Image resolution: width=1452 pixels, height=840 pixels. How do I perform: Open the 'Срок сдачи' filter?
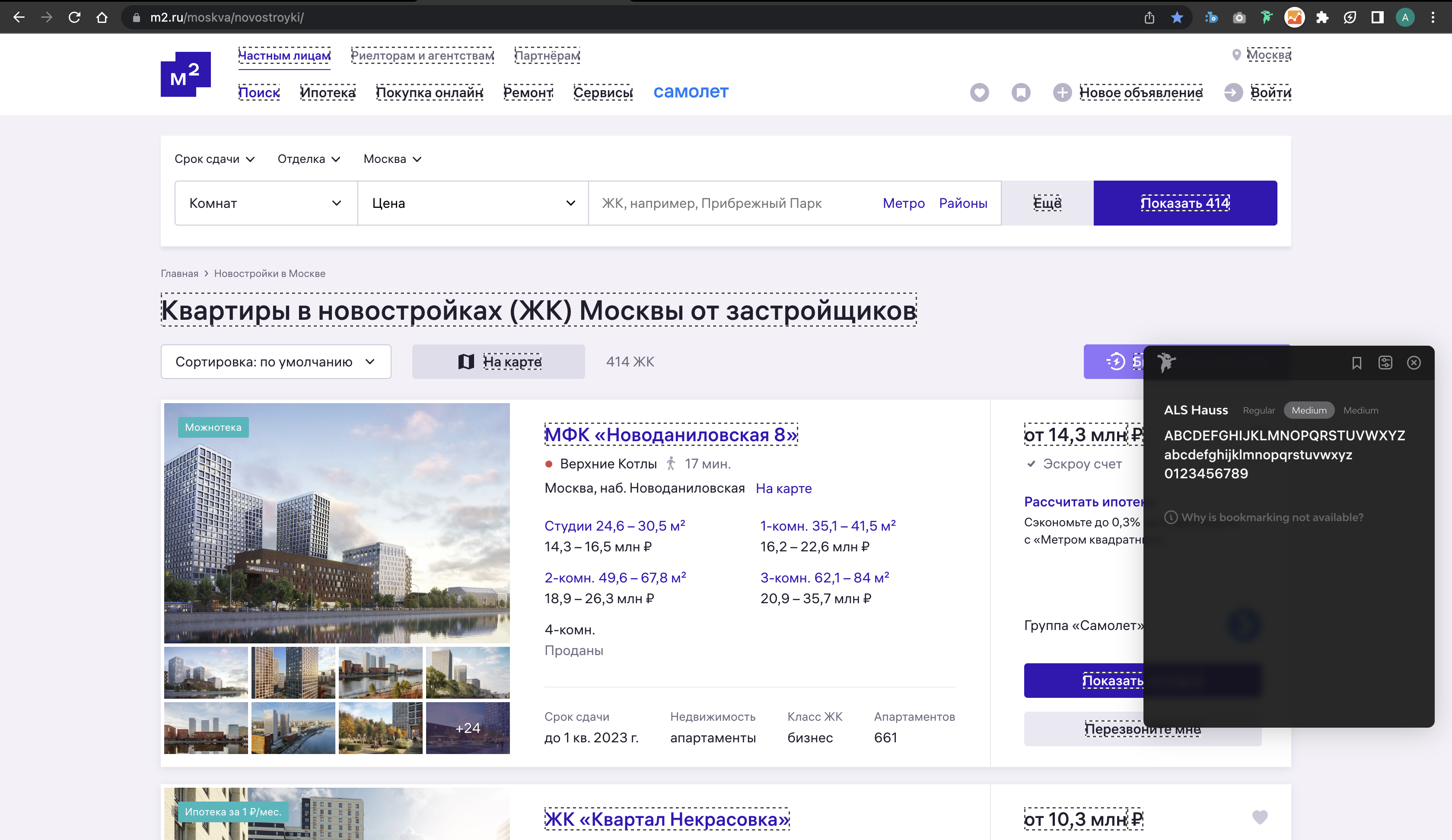214,159
